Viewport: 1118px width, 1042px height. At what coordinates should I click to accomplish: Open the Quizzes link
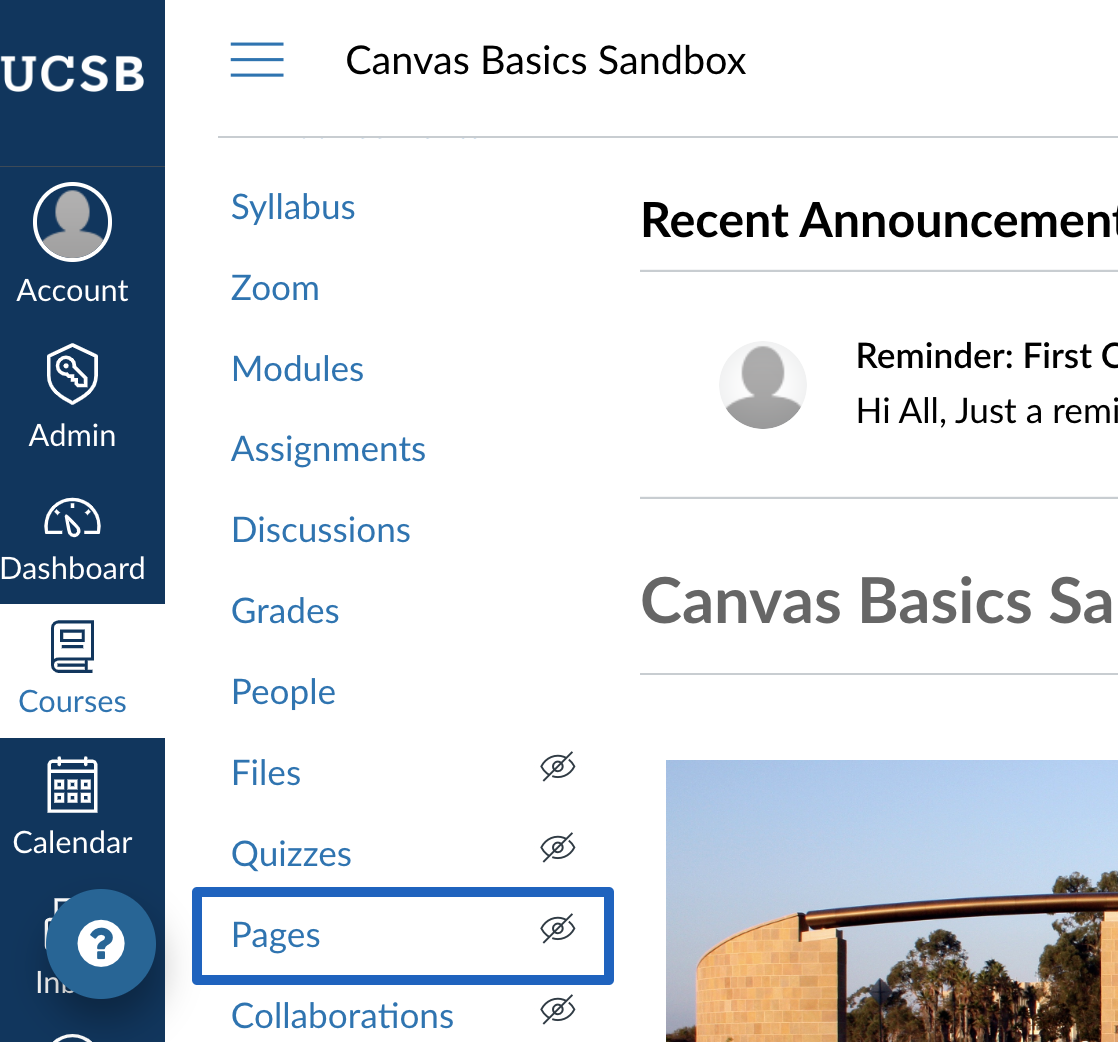291,854
